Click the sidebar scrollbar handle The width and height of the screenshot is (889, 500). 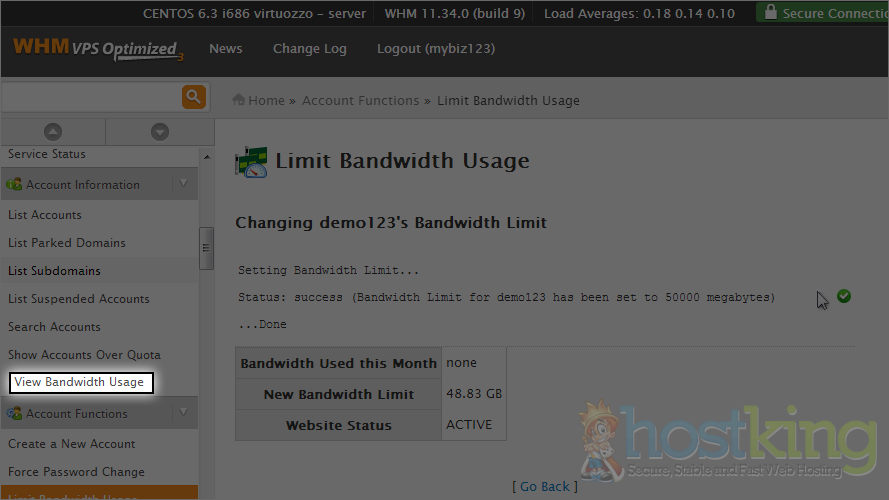click(206, 248)
